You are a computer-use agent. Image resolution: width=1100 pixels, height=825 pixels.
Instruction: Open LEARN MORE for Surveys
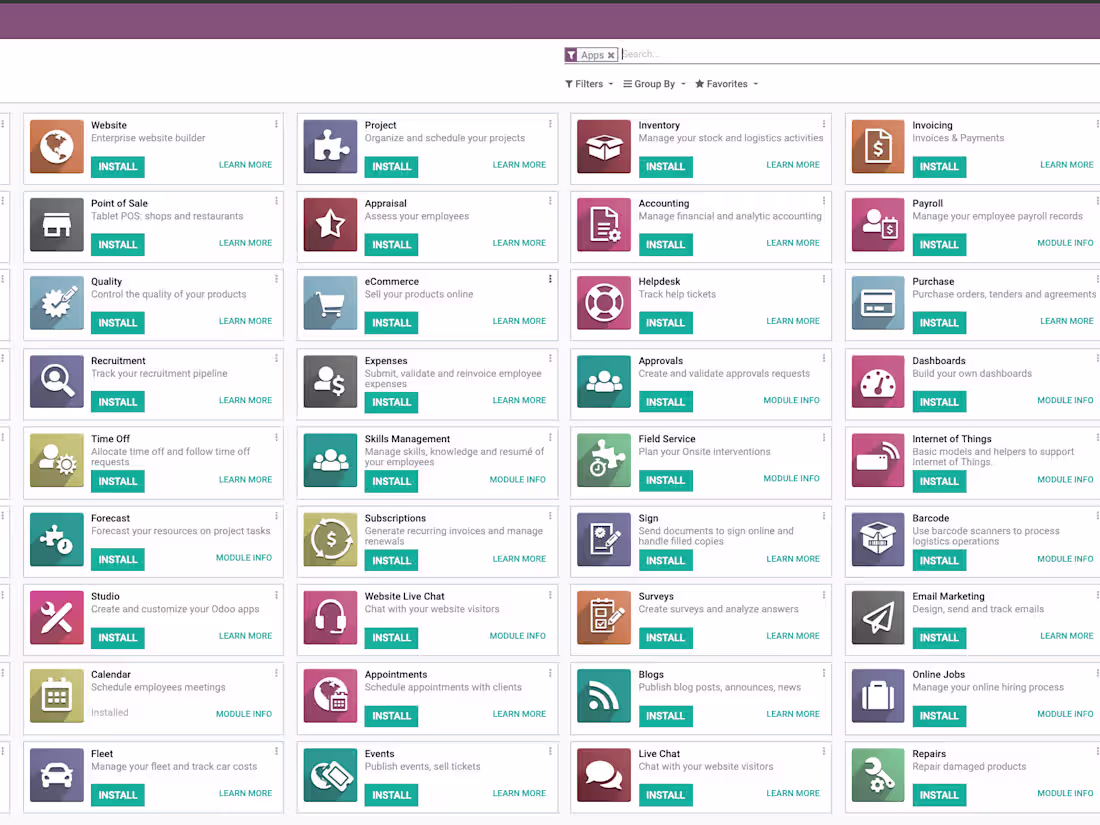(793, 635)
